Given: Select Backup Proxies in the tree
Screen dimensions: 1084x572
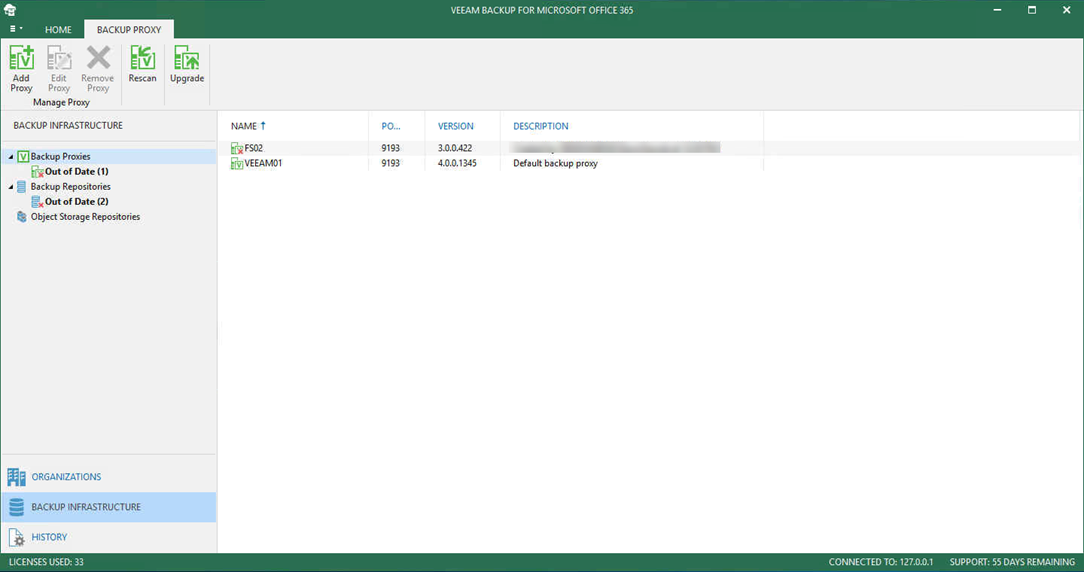Looking at the screenshot, I should pyautogui.click(x=60, y=156).
